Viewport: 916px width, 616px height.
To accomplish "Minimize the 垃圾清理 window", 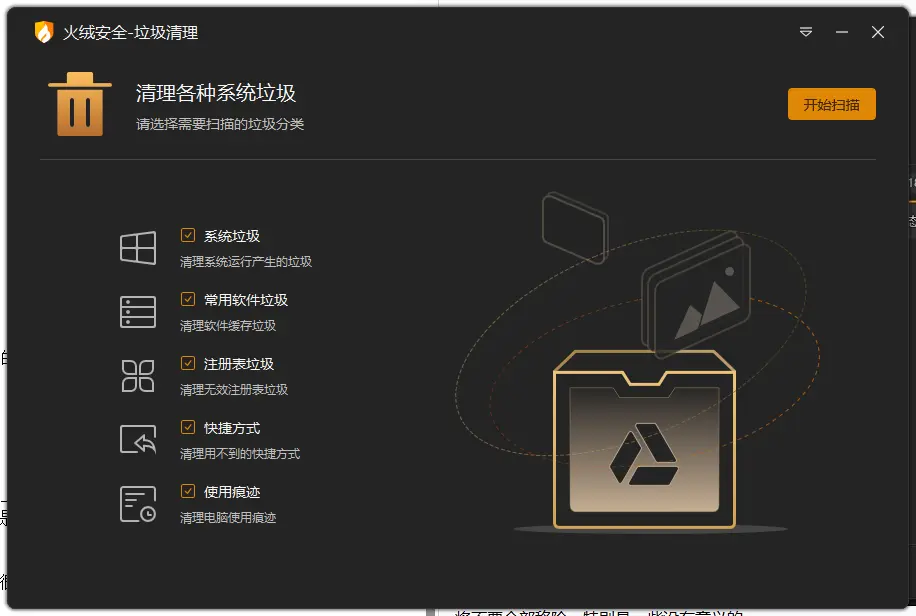I will point(842,32).
